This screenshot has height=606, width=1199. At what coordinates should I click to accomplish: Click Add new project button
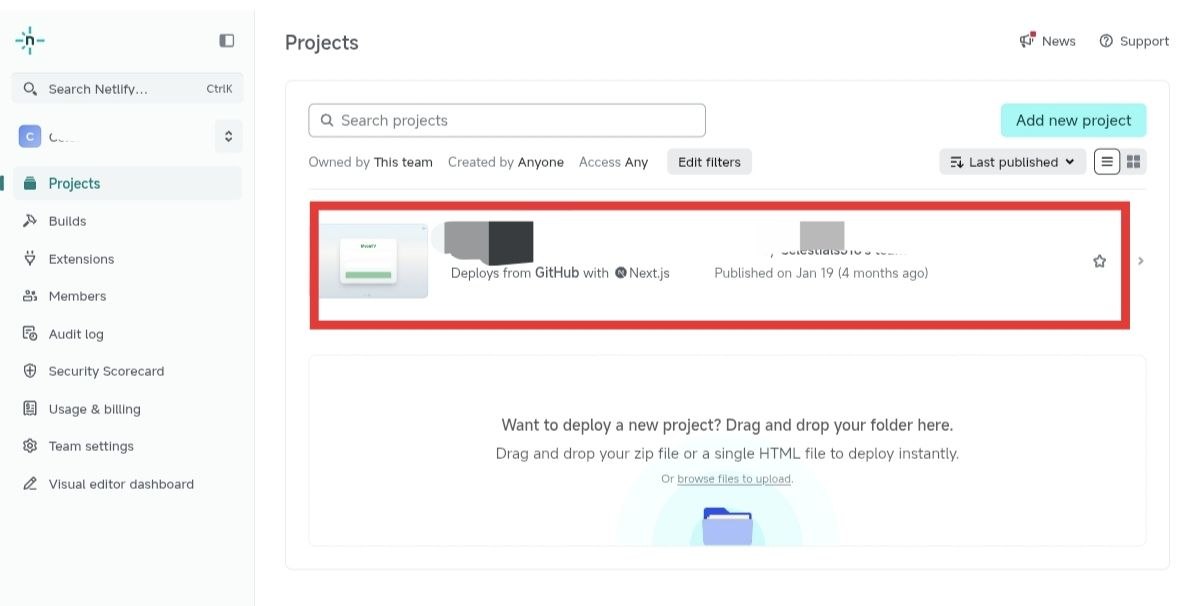1073,121
